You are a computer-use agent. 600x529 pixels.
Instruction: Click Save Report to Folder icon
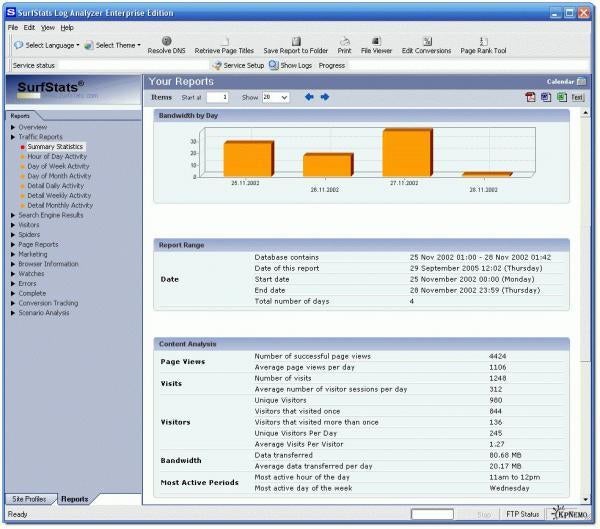pos(296,41)
